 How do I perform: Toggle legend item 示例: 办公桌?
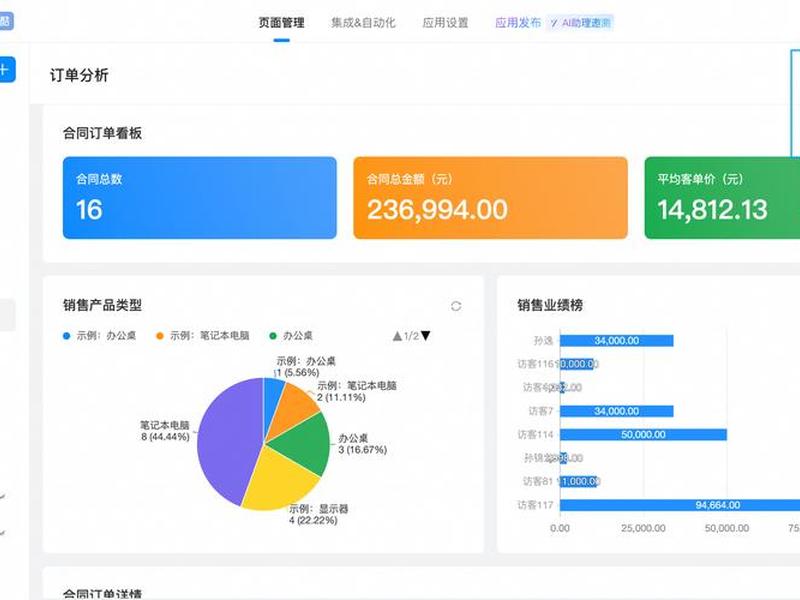[x=99, y=336]
